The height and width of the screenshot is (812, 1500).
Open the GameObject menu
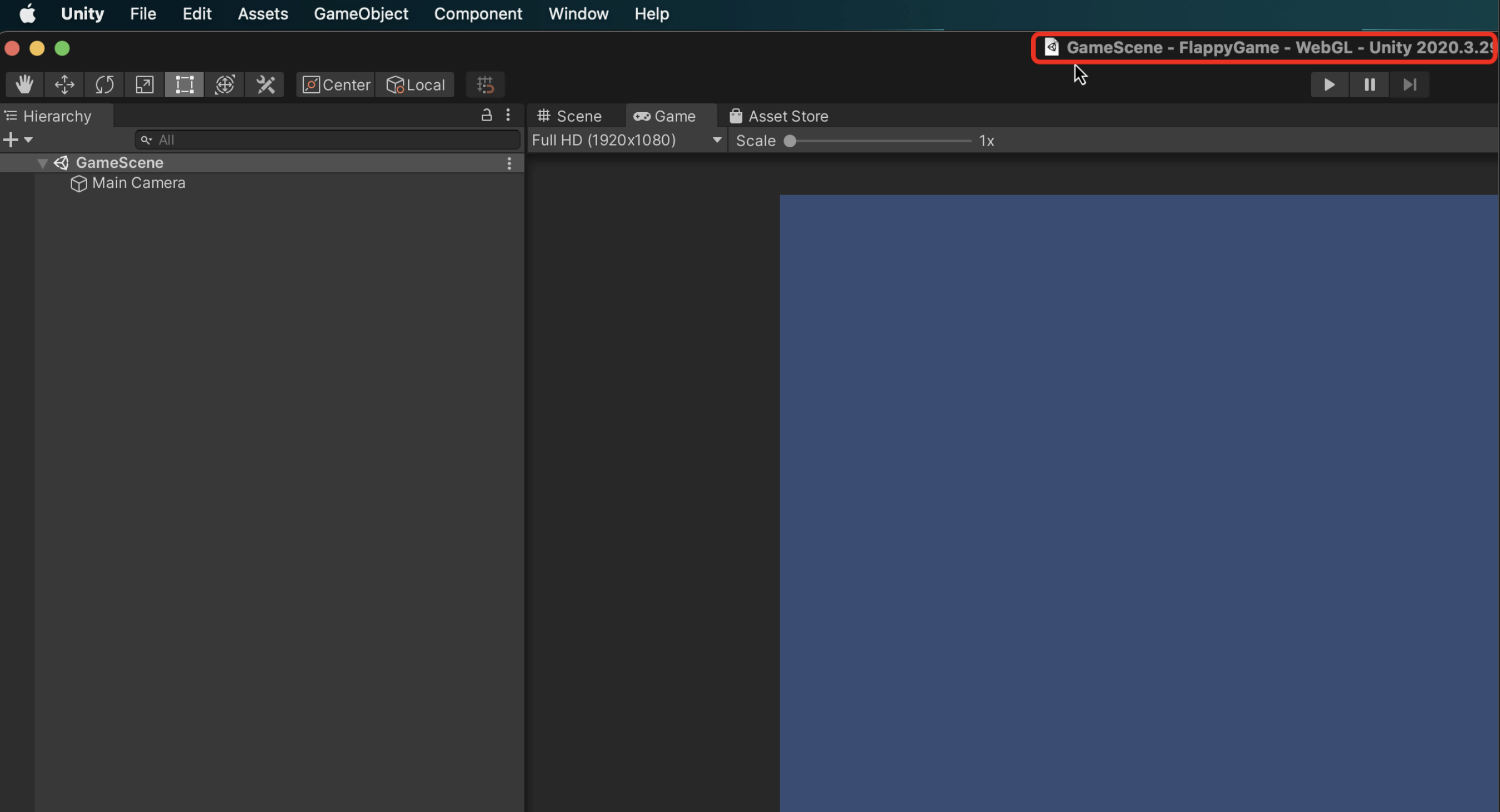[x=361, y=14]
